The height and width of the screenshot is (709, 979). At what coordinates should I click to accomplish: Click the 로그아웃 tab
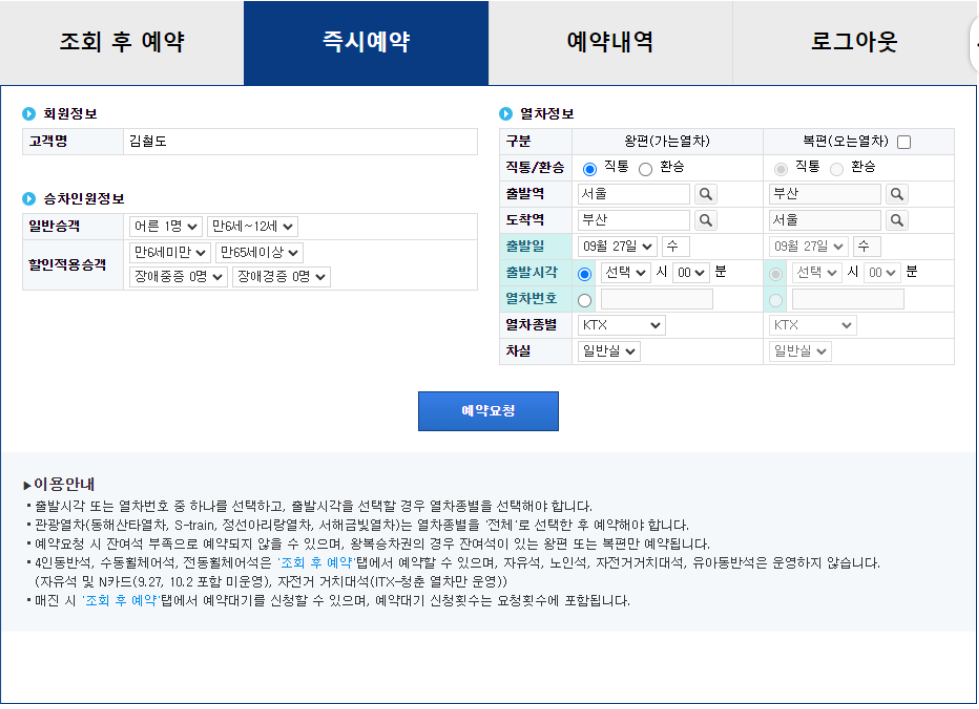tap(854, 42)
